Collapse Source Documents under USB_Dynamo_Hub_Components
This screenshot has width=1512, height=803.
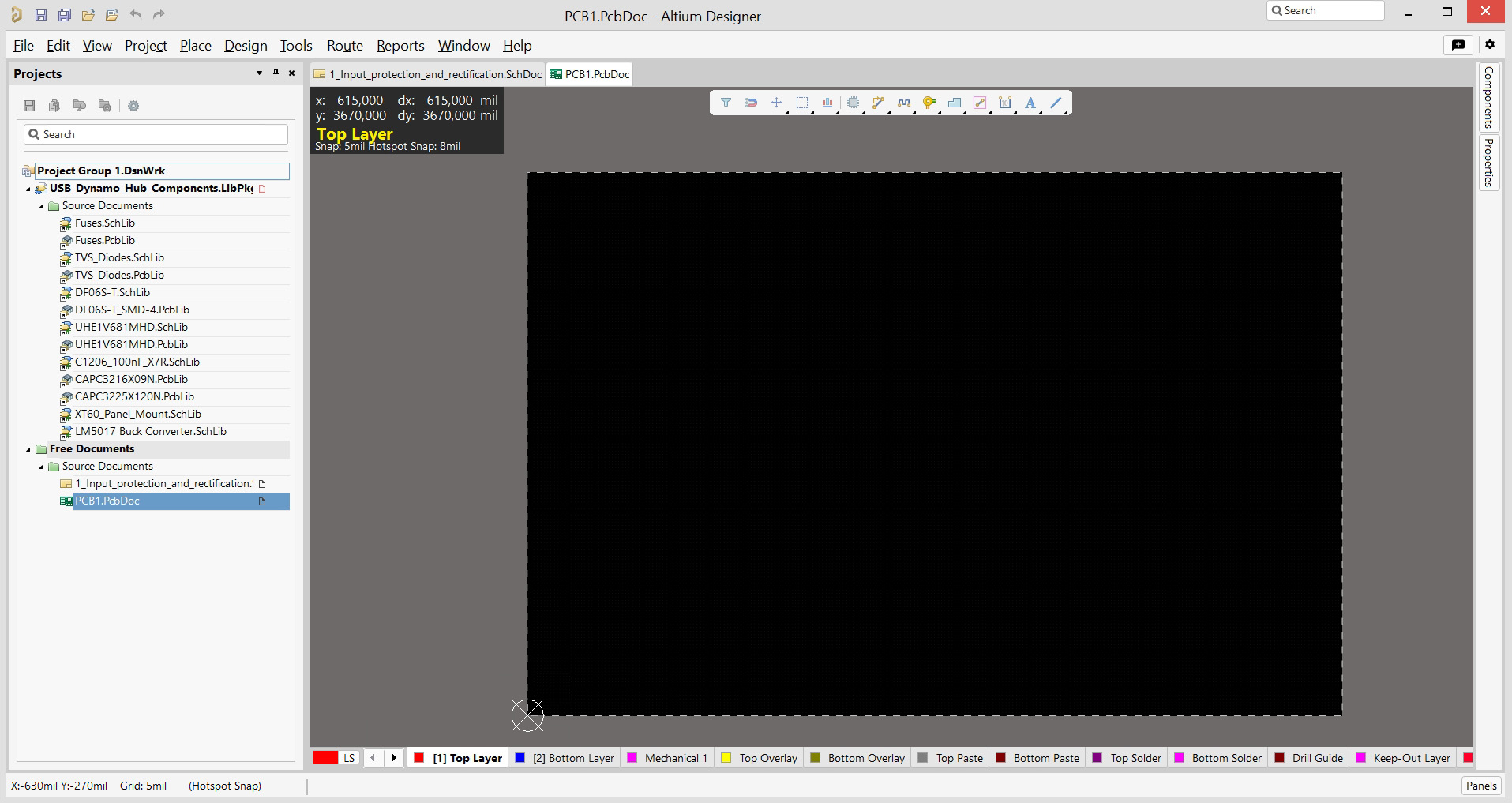[42, 206]
